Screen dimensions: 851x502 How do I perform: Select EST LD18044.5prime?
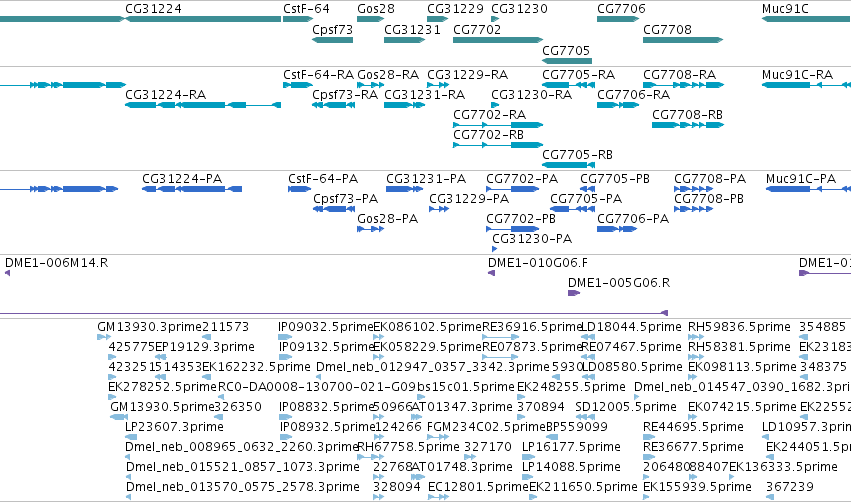coord(631,327)
